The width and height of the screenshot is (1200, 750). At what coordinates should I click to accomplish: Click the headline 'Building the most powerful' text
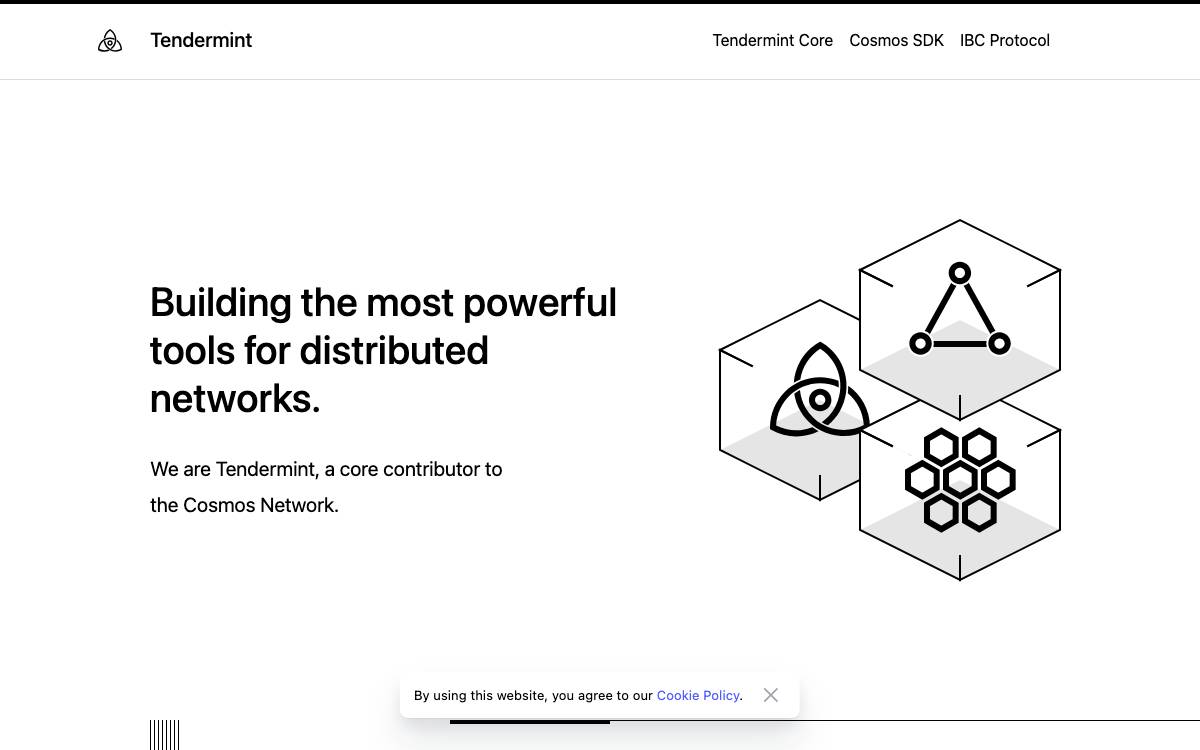tap(383, 302)
